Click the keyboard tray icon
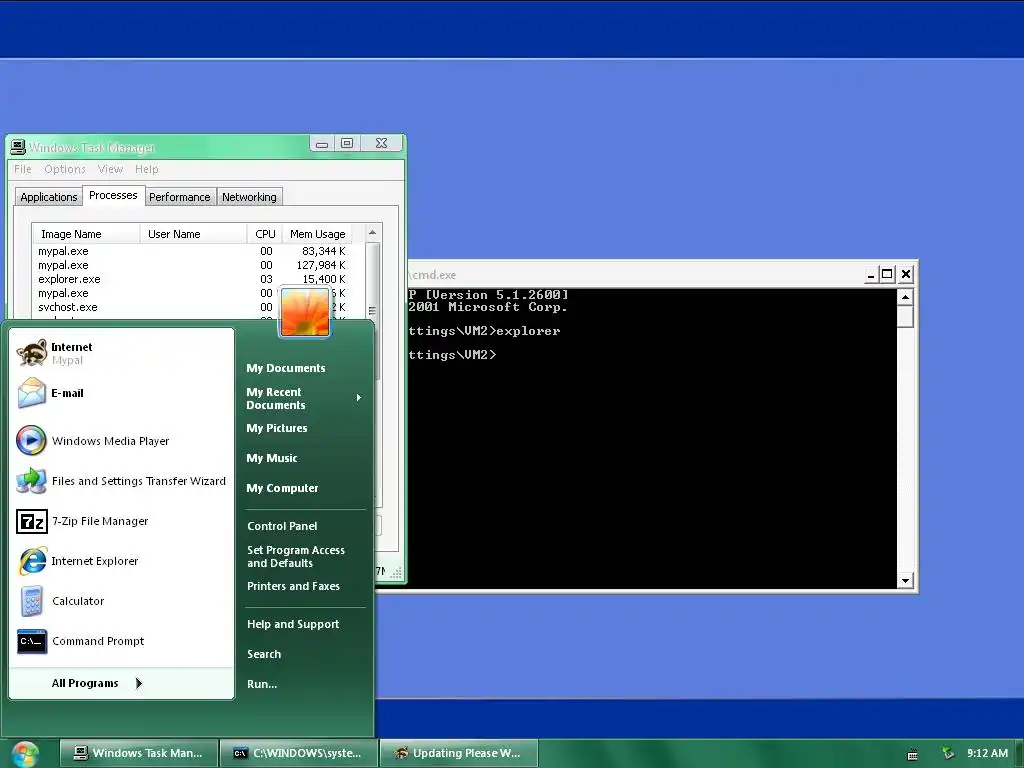Screen dimensions: 1024x768 [x=912, y=754]
